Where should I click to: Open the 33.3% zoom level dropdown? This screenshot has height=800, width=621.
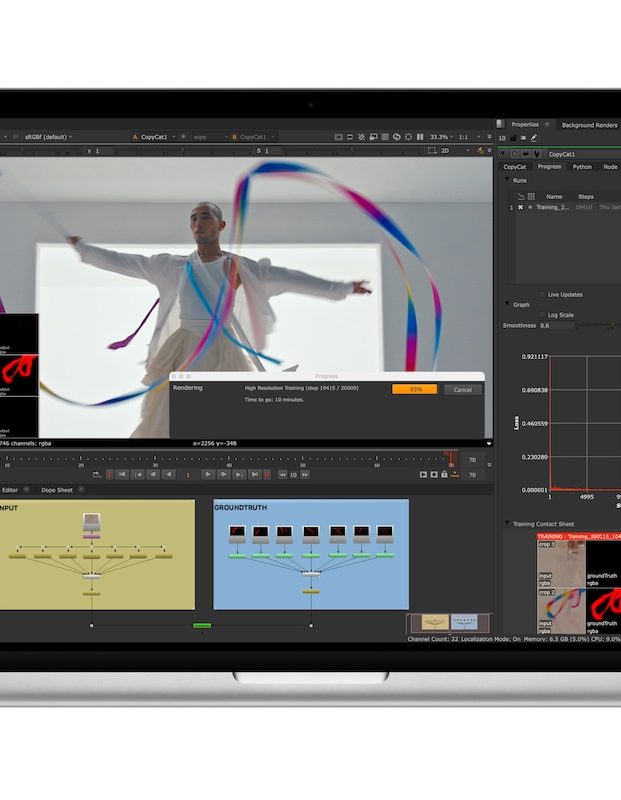442,137
